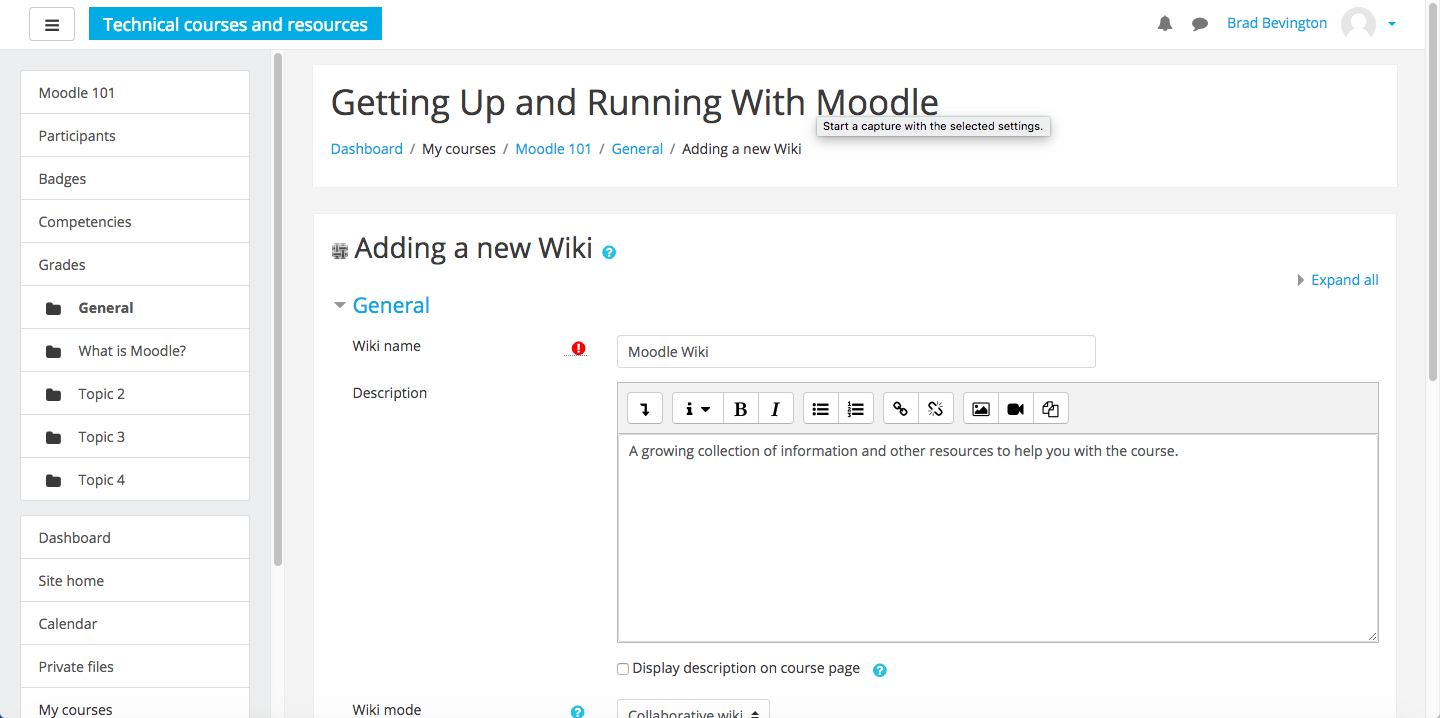The height and width of the screenshot is (718, 1440).
Task: Click the Brad Bevington profile name
Action: tap(1277, 23)
